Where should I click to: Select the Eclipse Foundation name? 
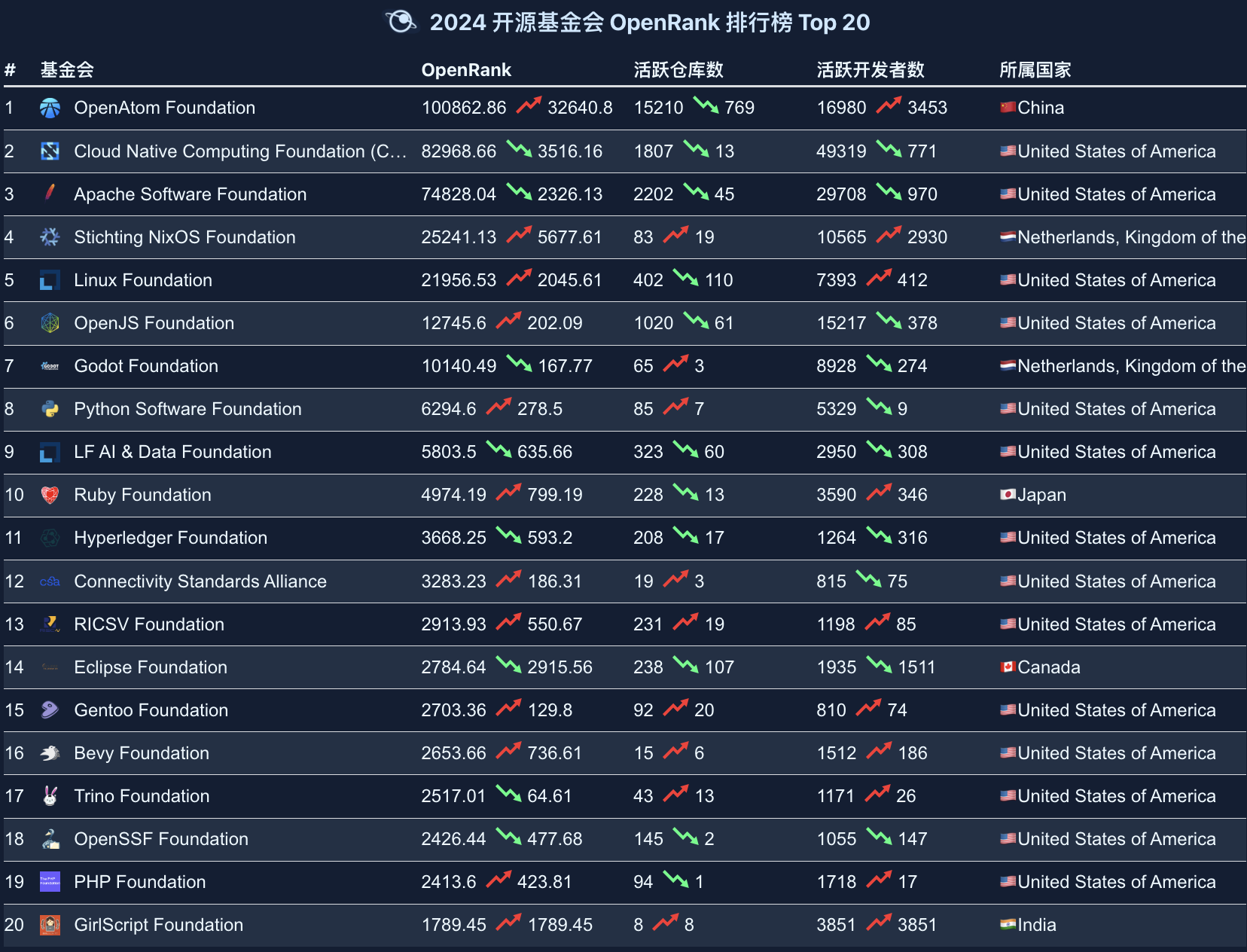click(x=151, y=667)
